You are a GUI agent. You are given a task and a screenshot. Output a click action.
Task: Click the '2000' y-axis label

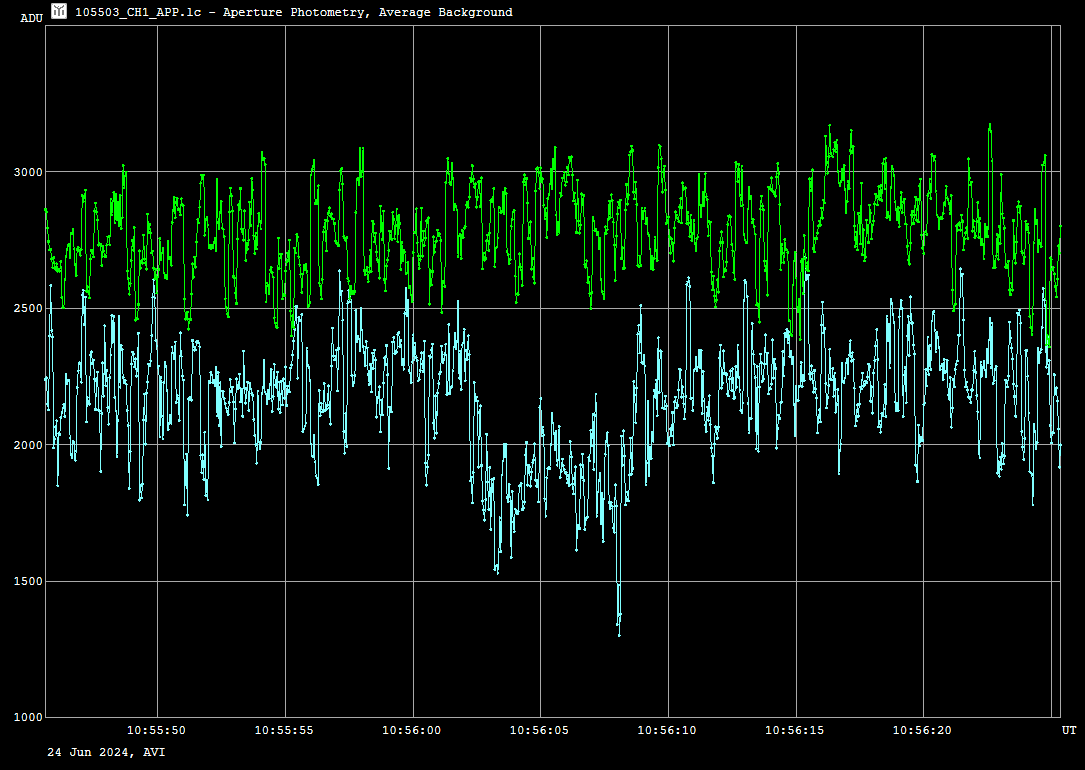28,445
